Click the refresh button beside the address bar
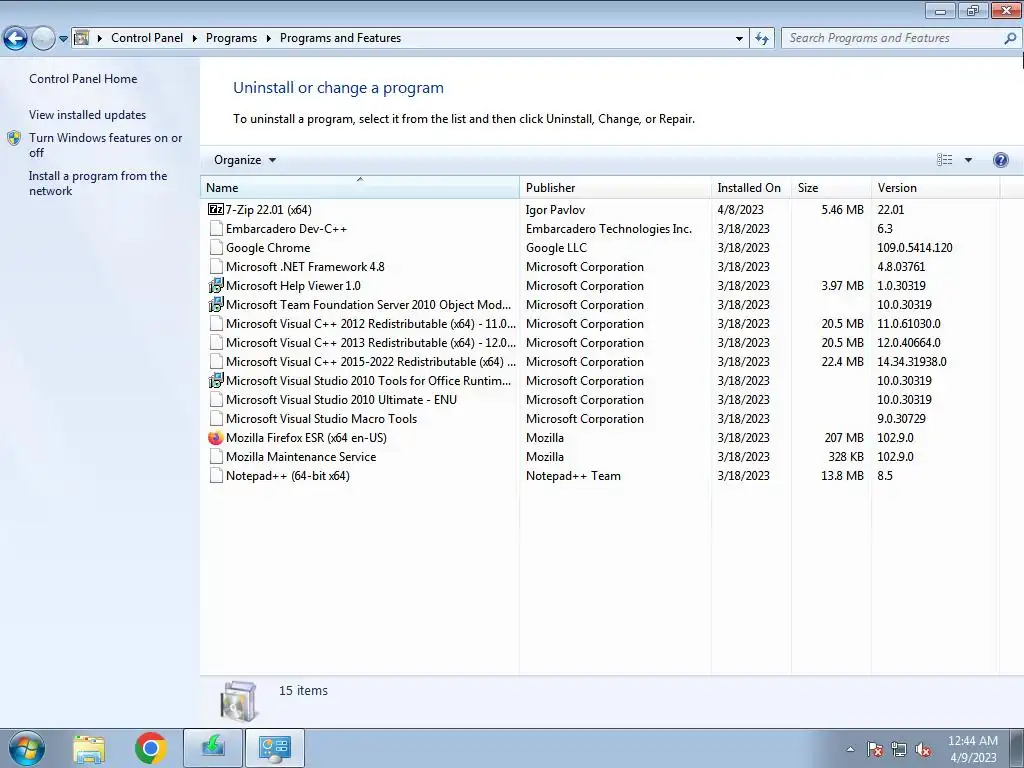This screenshot has width=1024, height=768. [x=761, y=39]
